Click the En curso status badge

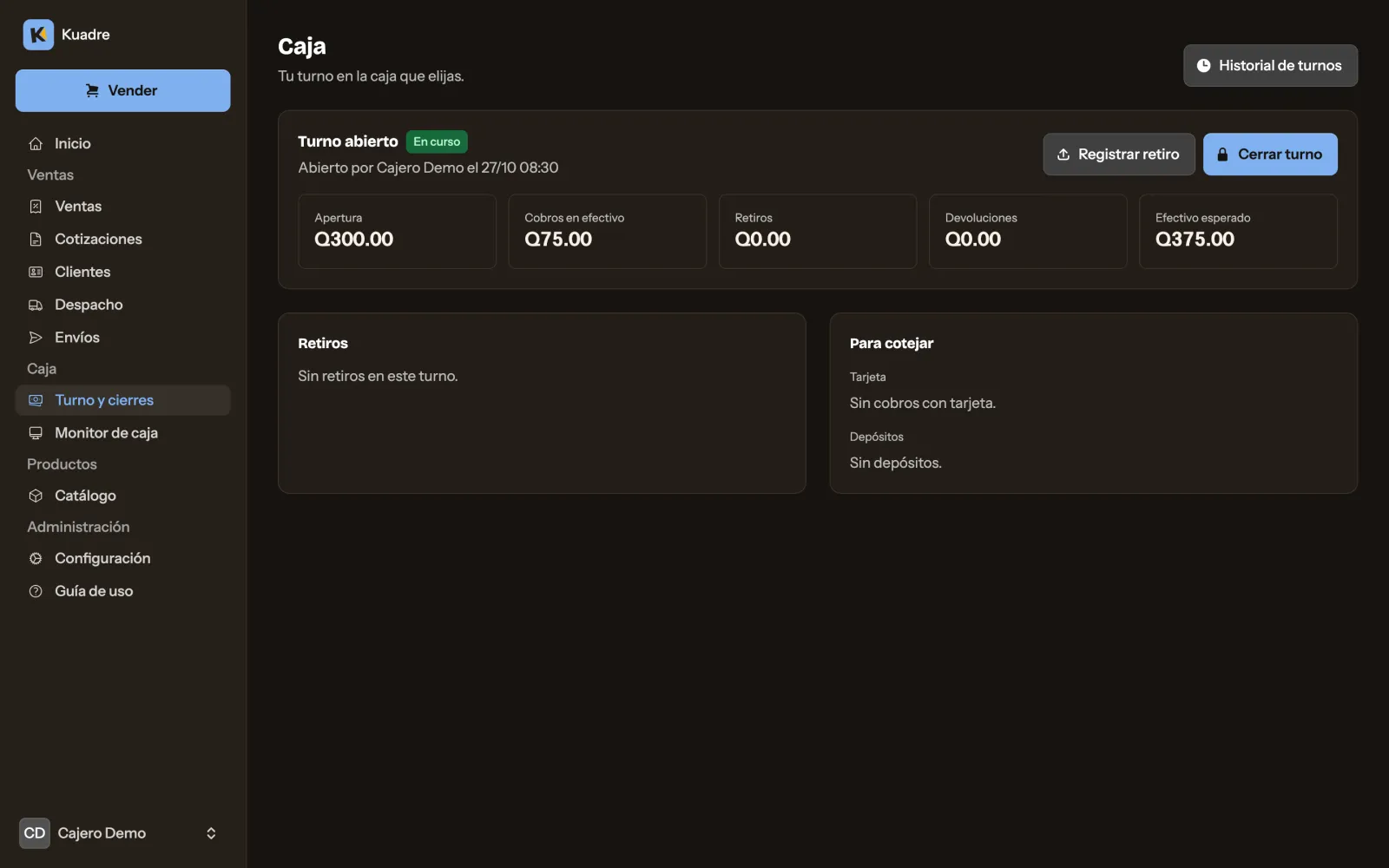click(x=437, y=141)
